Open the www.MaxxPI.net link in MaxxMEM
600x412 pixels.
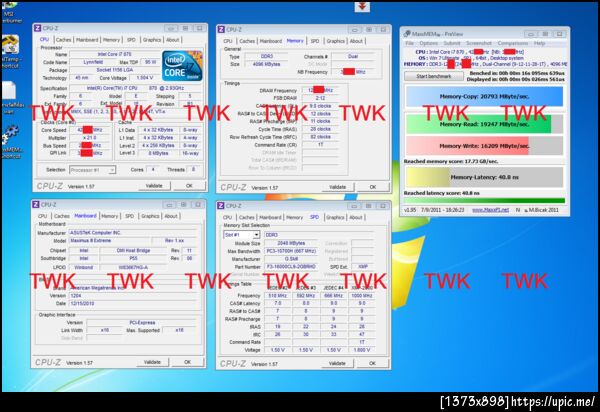click(491, 210)
